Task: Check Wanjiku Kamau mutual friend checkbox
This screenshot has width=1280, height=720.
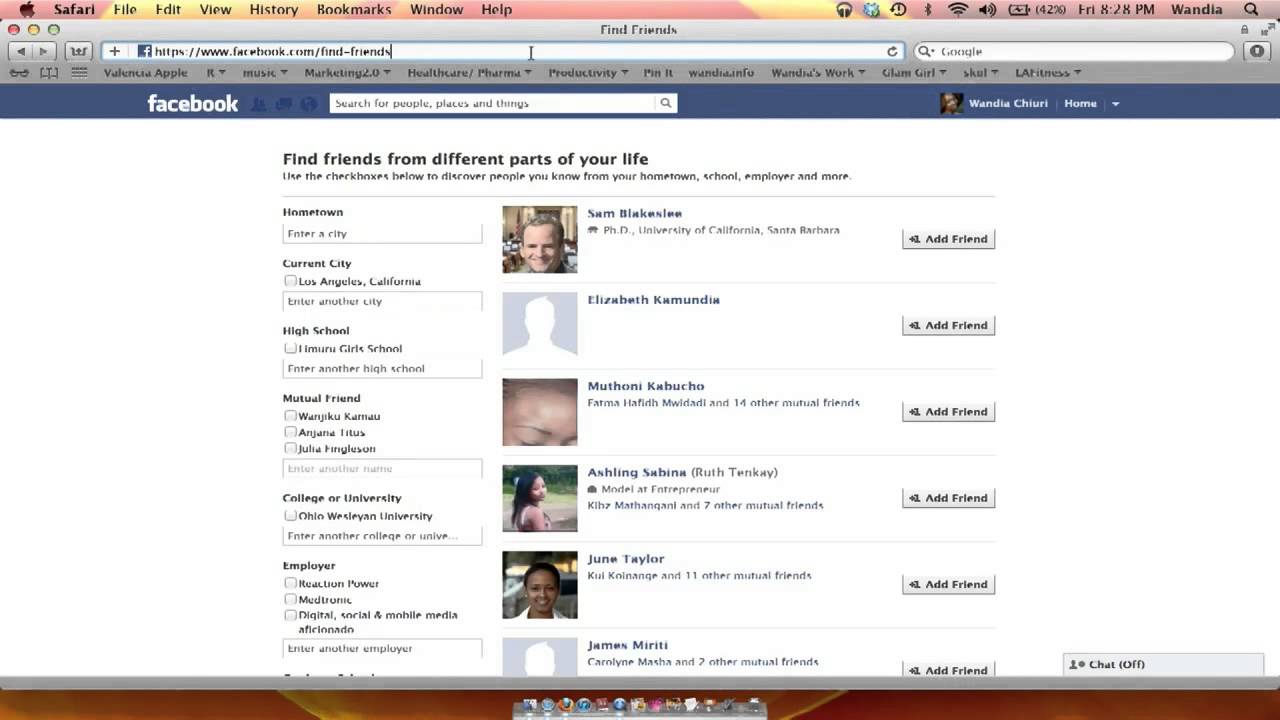Action: click(290, 416)
